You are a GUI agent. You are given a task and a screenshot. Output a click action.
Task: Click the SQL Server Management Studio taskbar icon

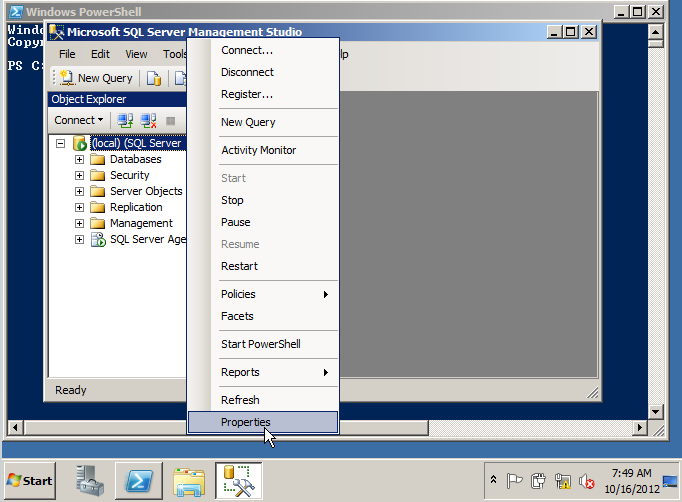point(239,481)
